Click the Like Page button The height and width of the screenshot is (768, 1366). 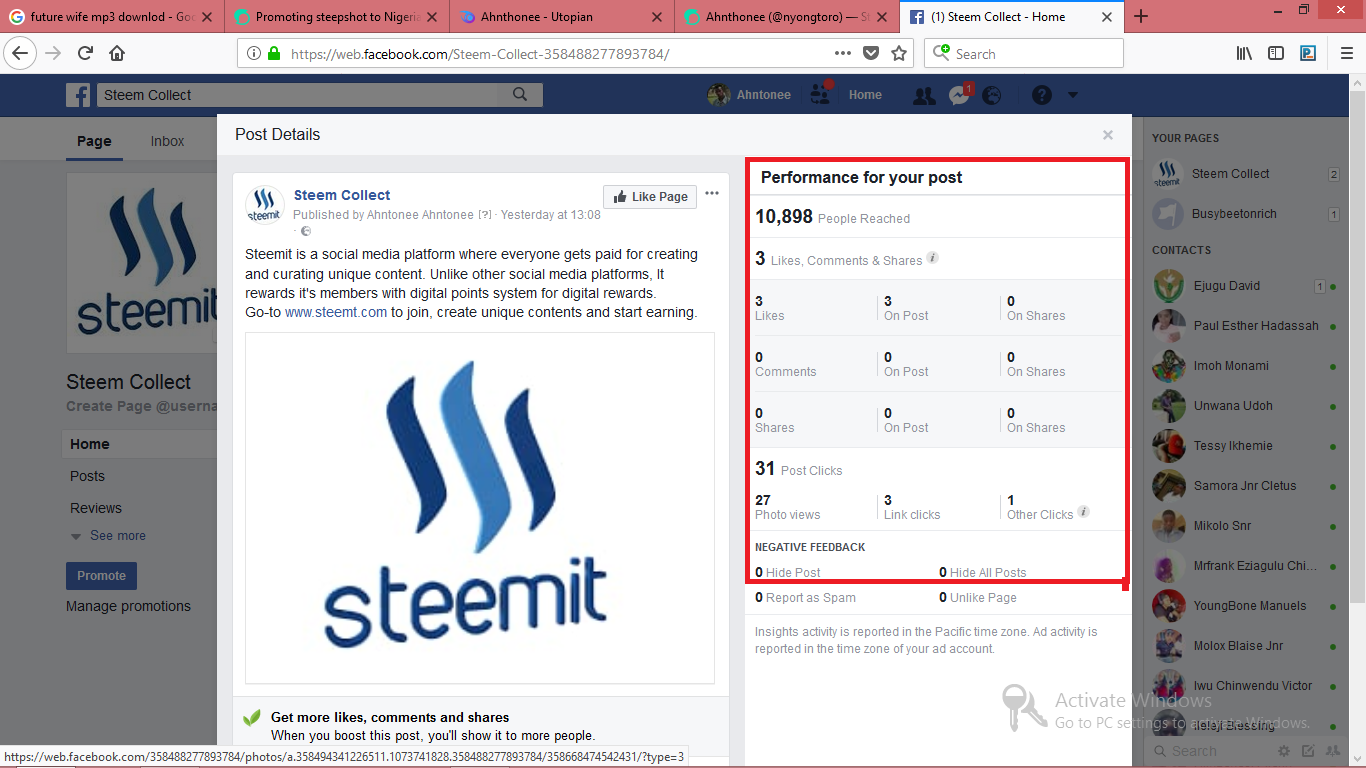click(x=650, y=197)
